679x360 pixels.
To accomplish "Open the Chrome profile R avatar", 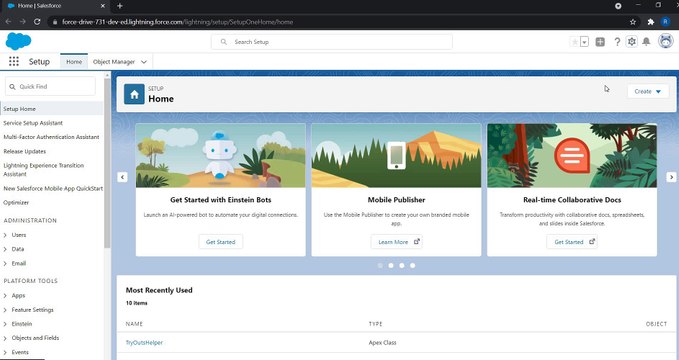I will coord(666,22).
